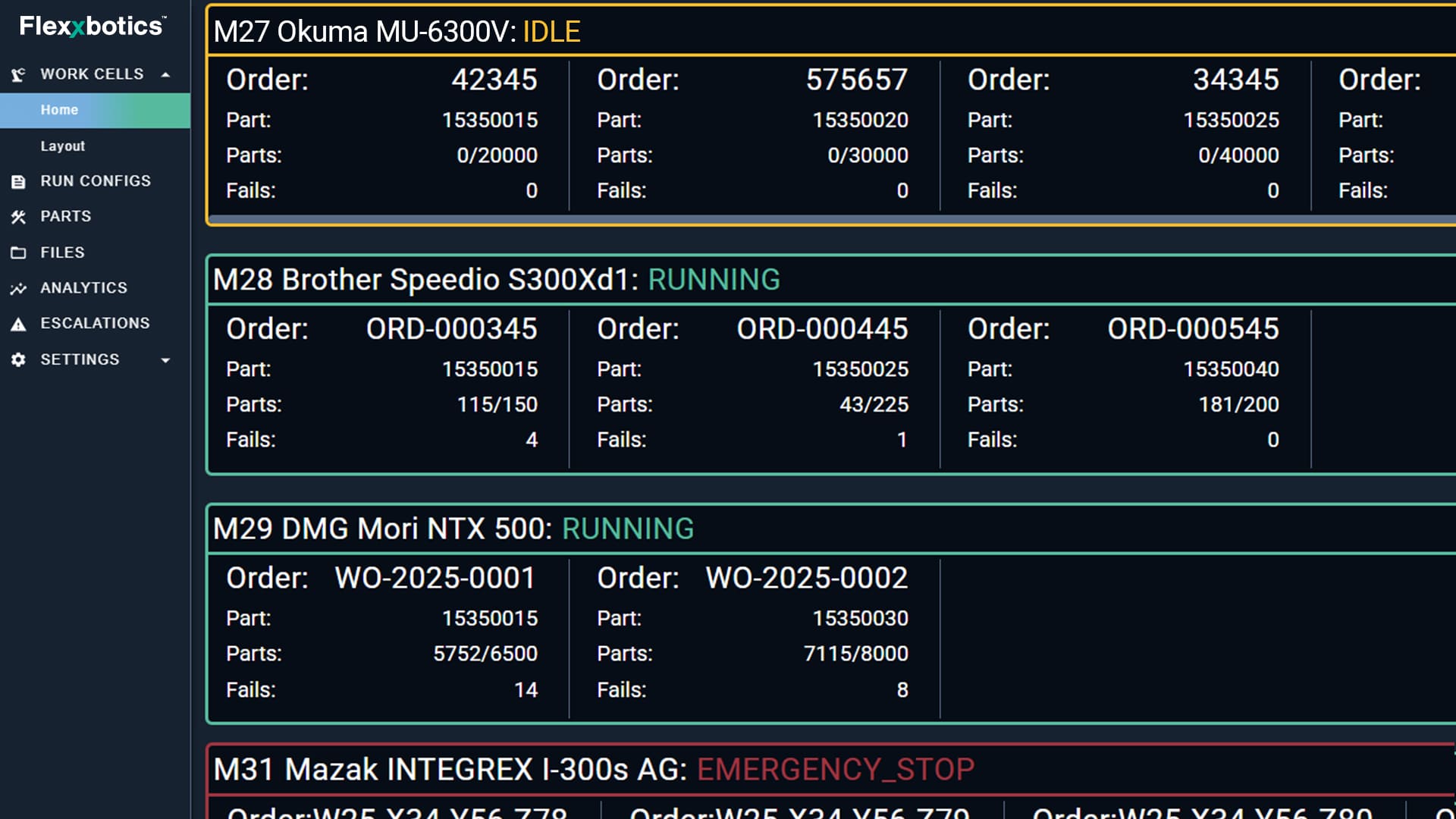Screen dimensions: 1456x819
Task: Click parts count 5752/6500
Action: [485, 654]
